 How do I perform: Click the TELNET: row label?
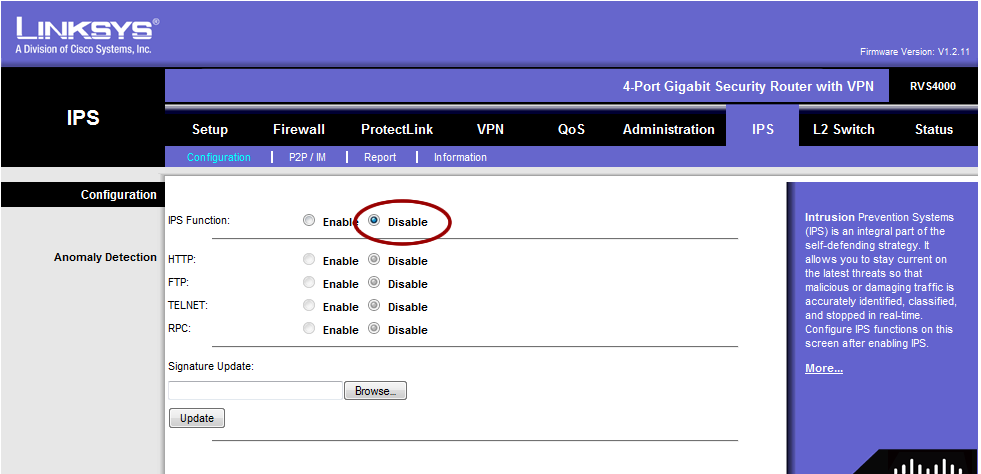pyautogui.click(x=188, y=306)
